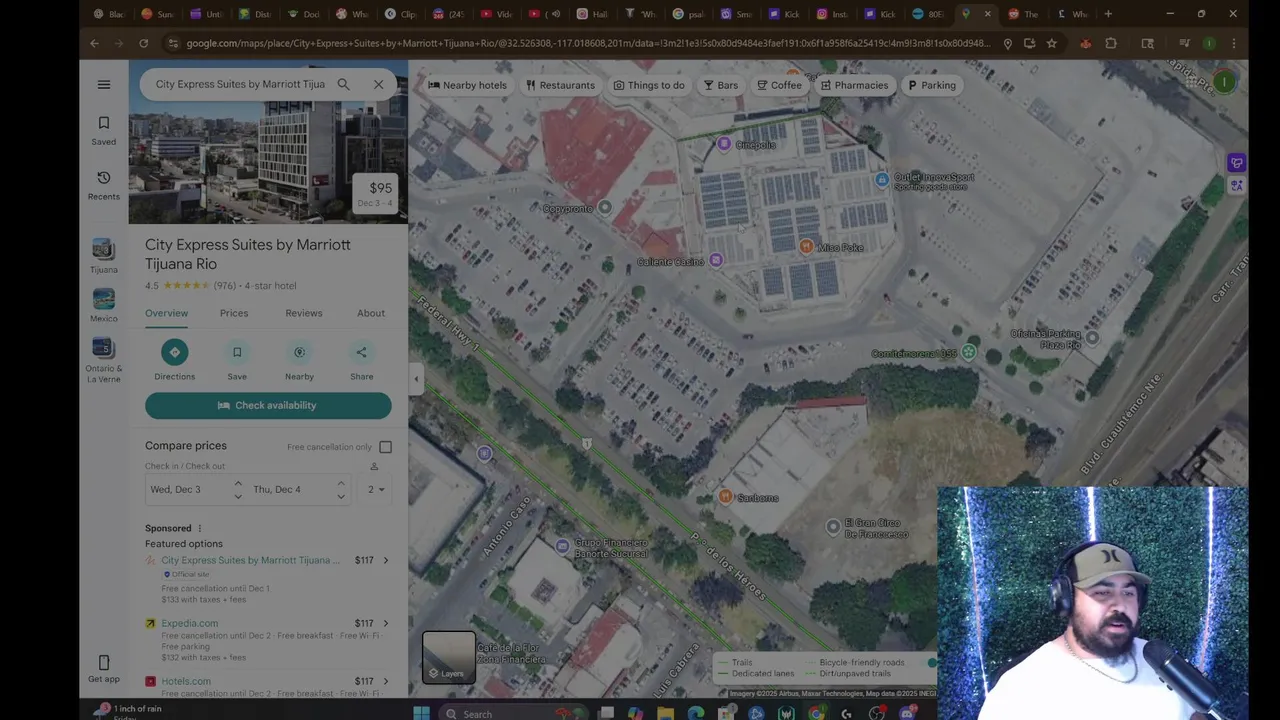1280x720 pixels.
Task: Filter map by Coffee chip
Action: (779, 85)
